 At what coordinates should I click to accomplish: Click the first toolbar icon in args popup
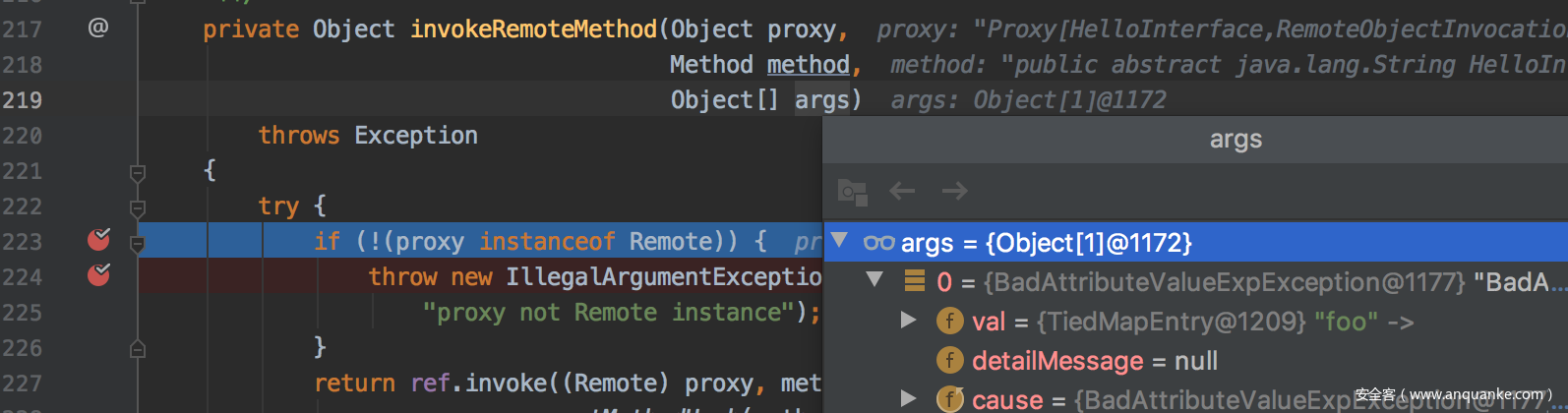click(x=852, y=192)
